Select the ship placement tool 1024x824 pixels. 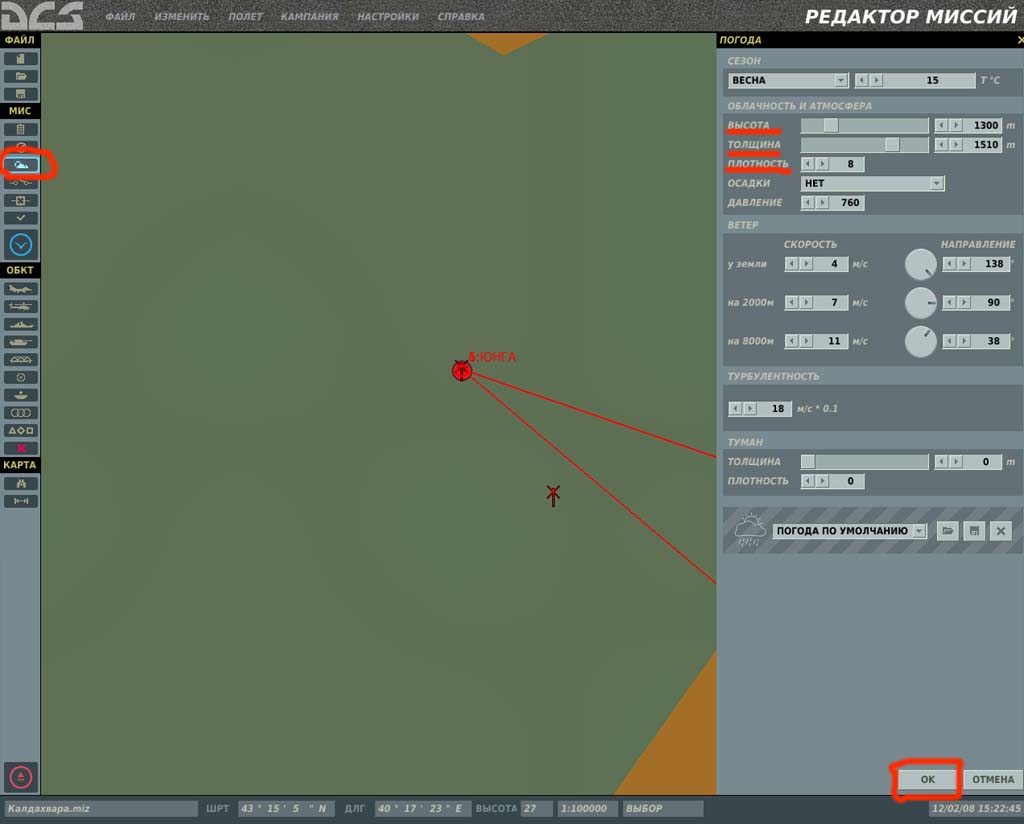(20, 325)
